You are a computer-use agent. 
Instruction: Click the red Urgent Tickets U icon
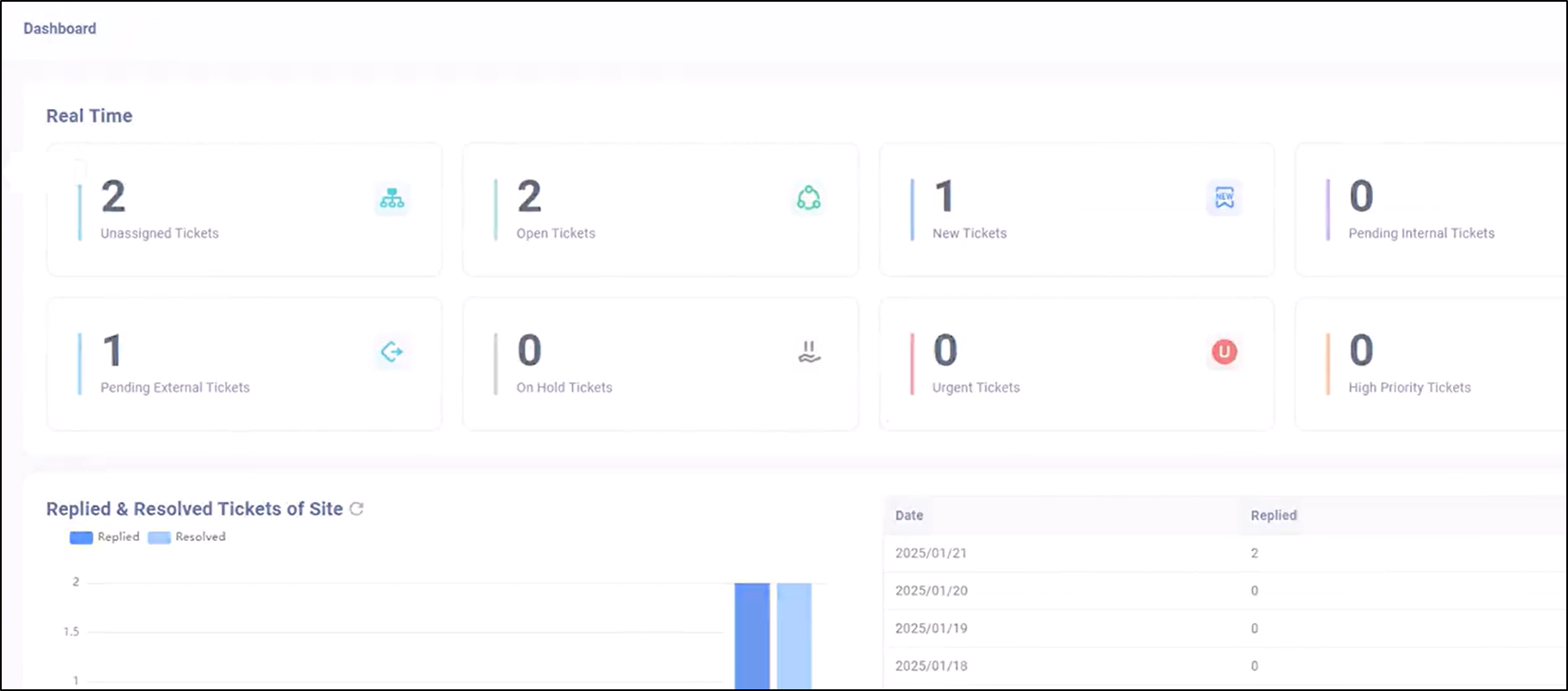pos(1224,352)
